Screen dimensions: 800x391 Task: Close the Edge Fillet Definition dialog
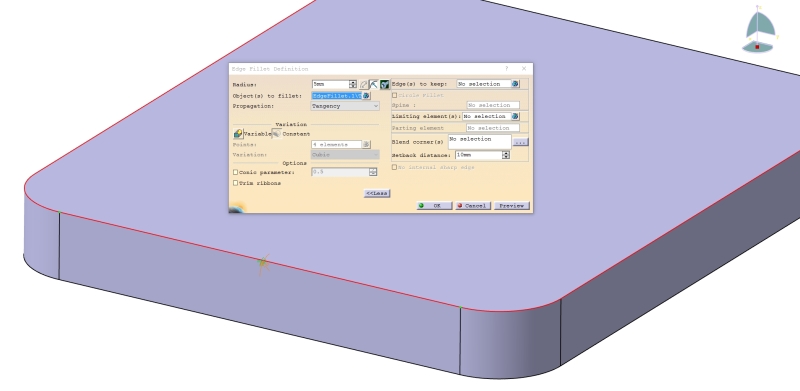[x=524, y=68]
